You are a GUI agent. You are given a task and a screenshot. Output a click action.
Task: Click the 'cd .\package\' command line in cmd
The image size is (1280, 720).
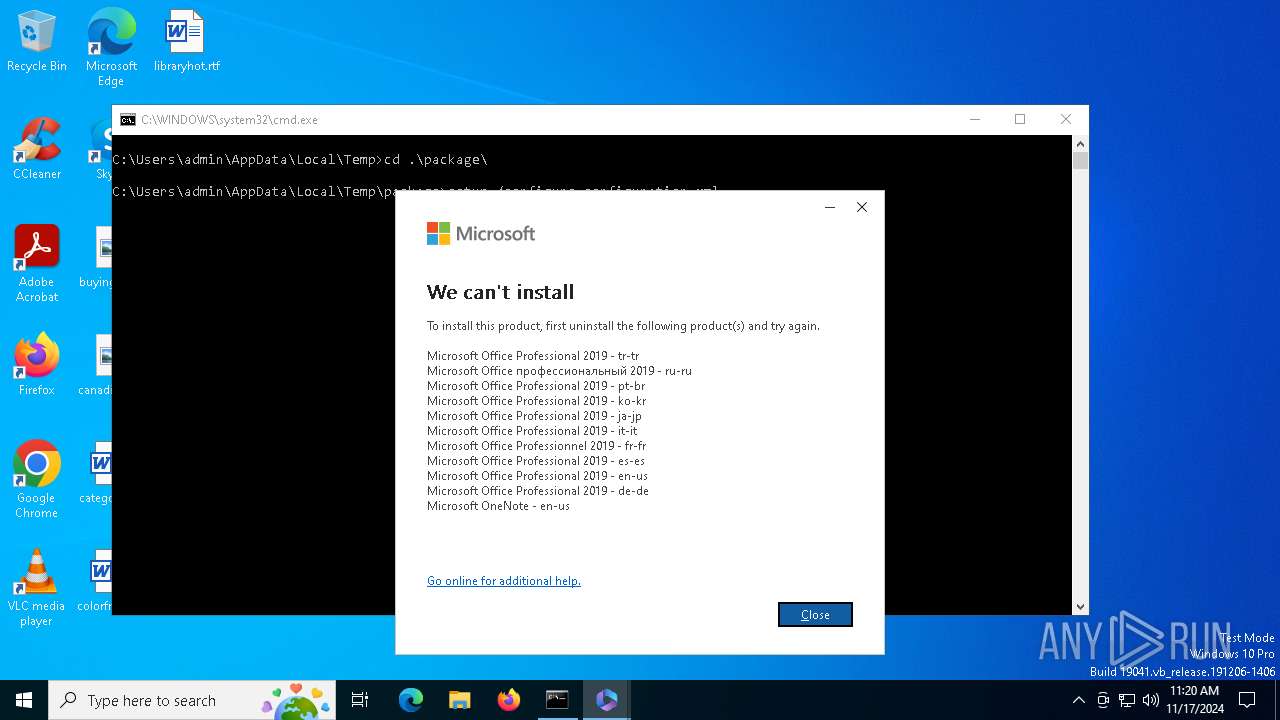[x=300, y=159]
